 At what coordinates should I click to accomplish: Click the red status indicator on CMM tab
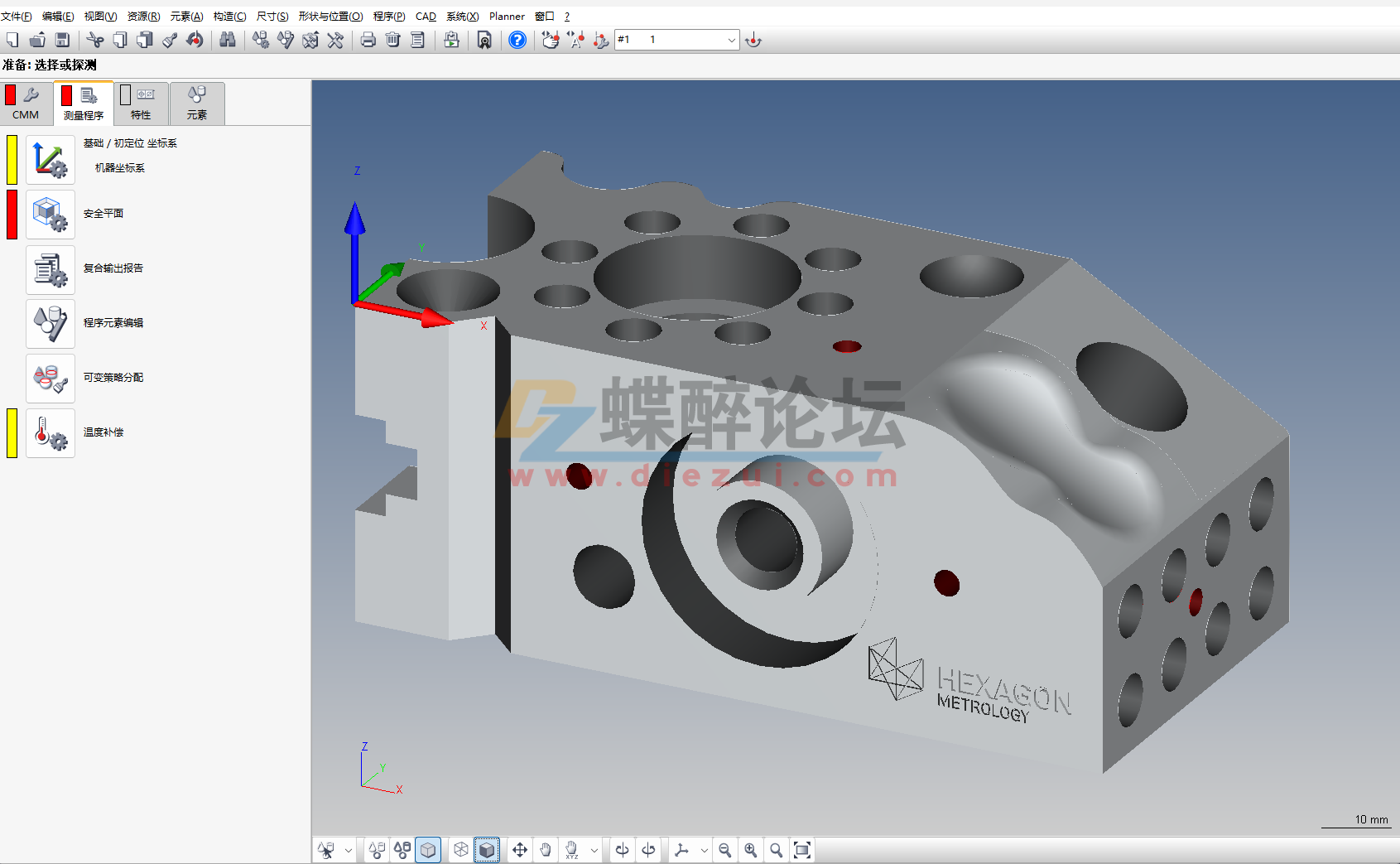tap(11, 95)
